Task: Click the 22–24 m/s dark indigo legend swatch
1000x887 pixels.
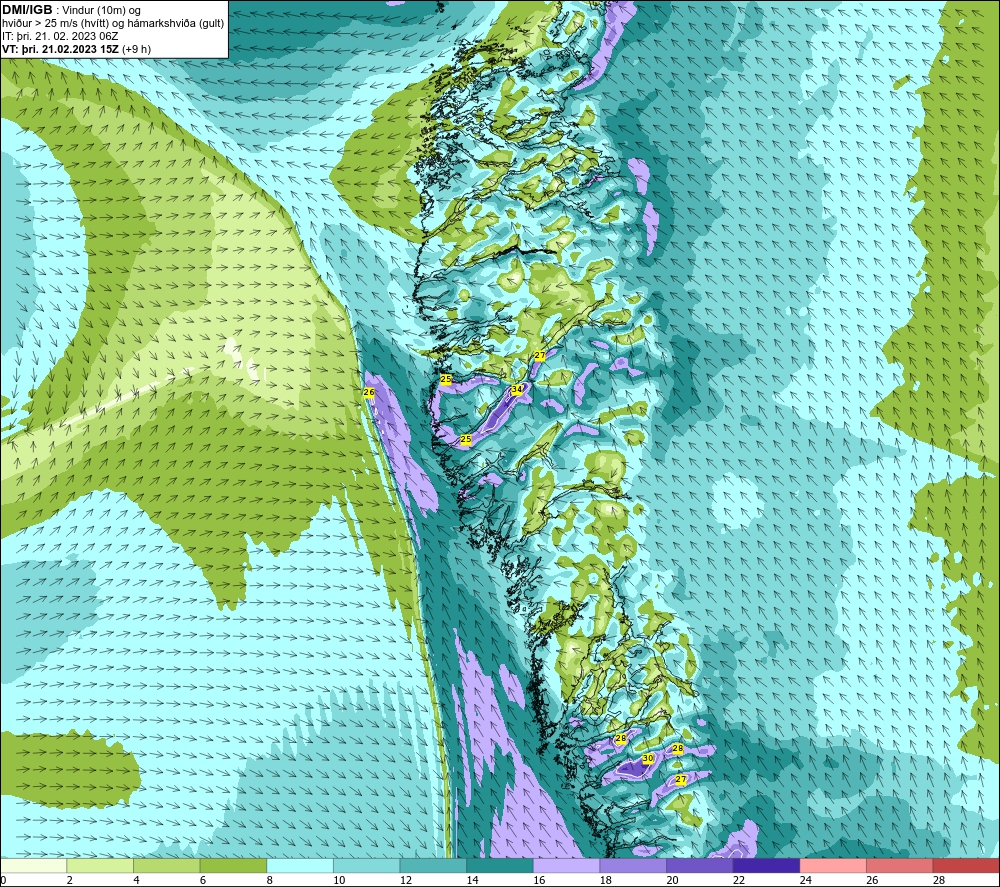Action: (767, 866)
